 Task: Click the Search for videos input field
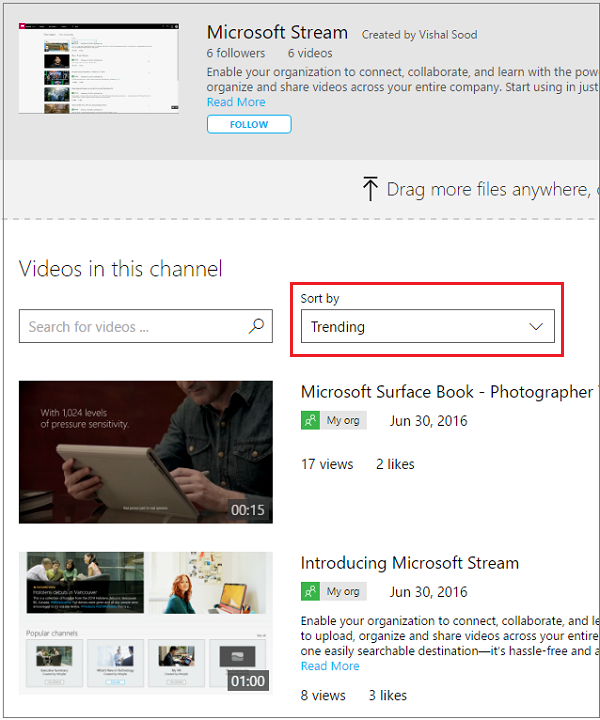146,326
